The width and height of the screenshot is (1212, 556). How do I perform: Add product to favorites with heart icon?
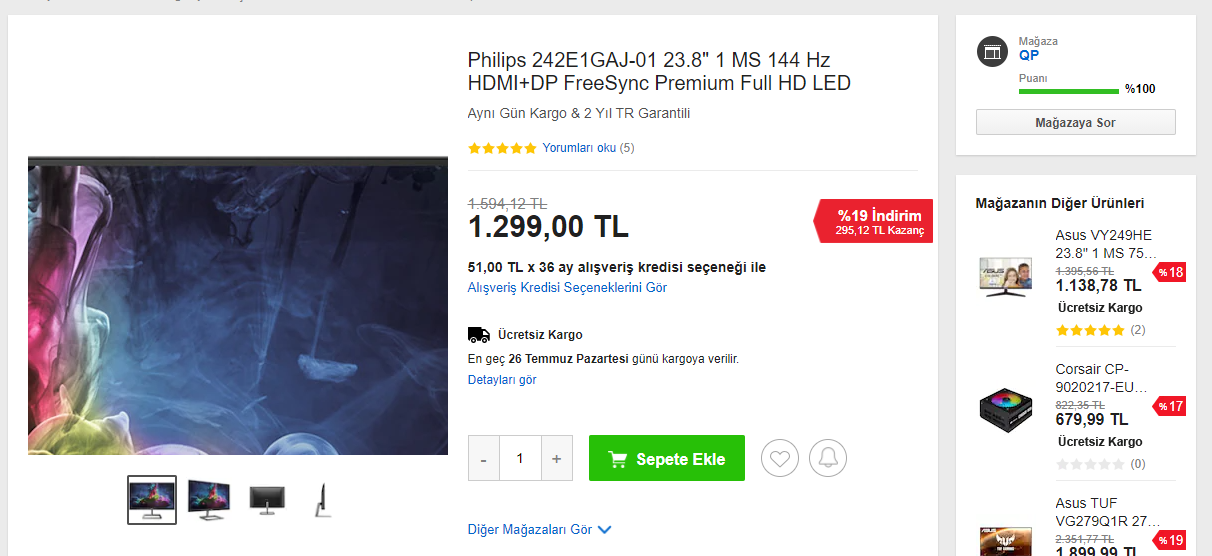click(x=780, y=458)
